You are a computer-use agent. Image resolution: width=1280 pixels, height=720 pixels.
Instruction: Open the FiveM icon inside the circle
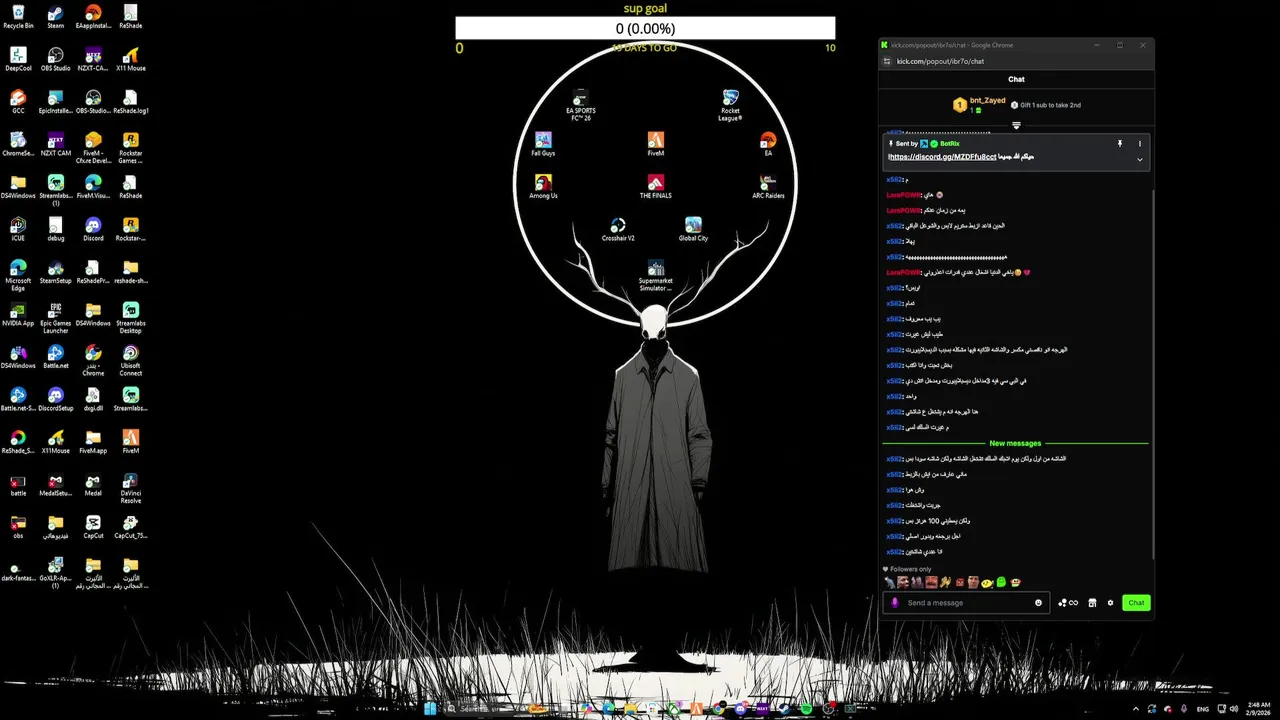(x=655, y=144)
